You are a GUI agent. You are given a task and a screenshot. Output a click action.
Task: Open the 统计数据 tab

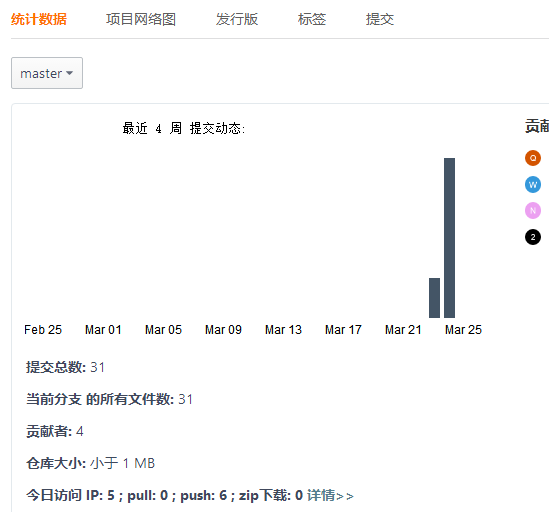pos(39,19)
